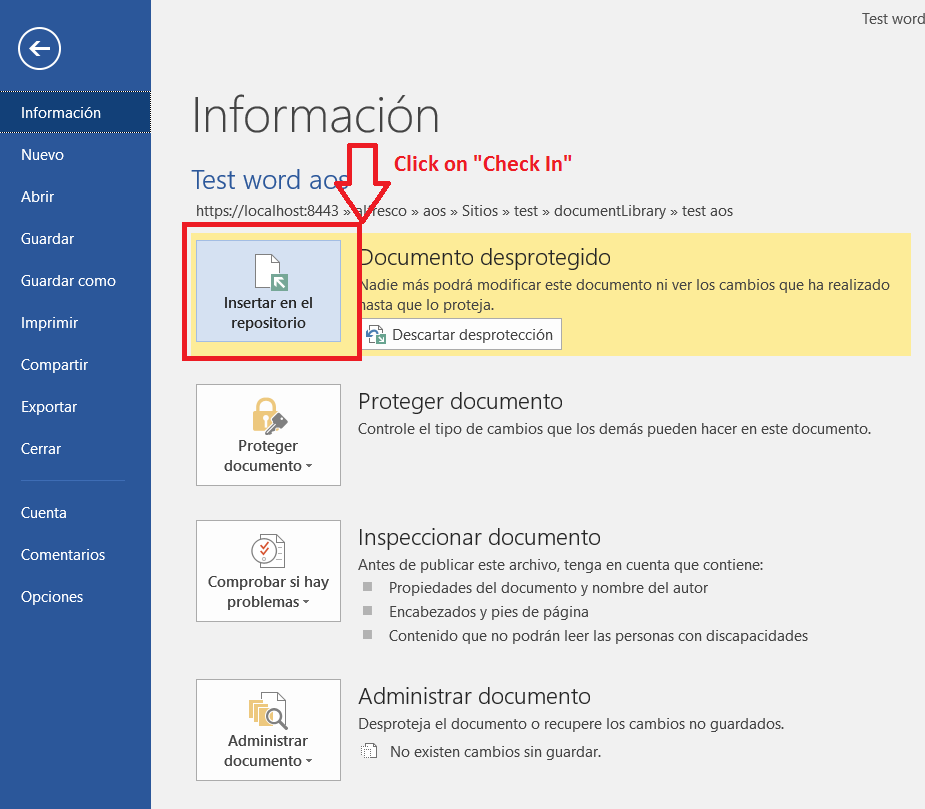
Task: Expand the Administrar documento dropdown arrow
Action: coord(309,762)
